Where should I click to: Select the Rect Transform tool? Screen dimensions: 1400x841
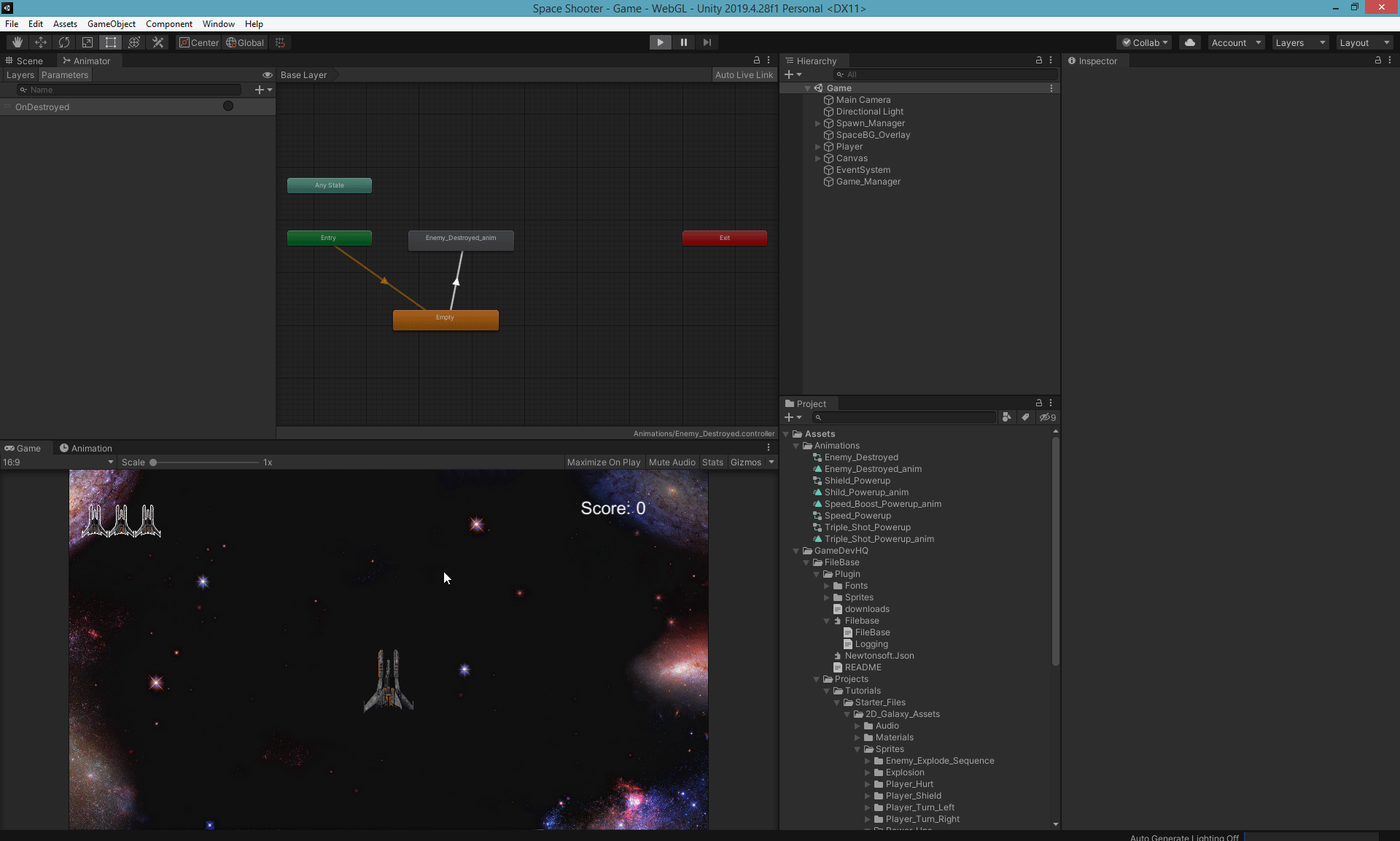(x=111, y=42)
